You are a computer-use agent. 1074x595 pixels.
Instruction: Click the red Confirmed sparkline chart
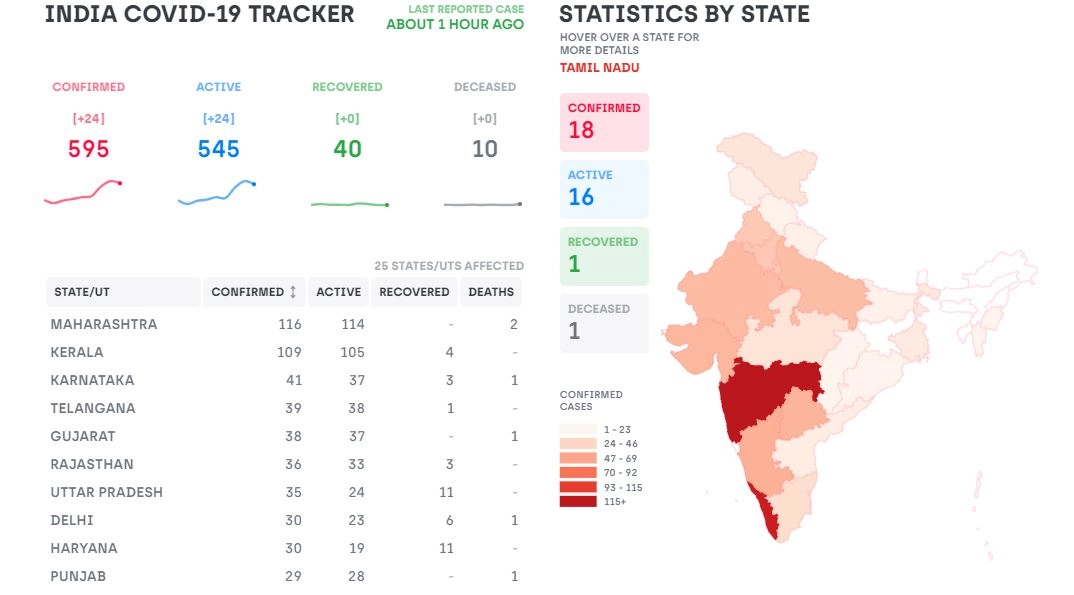[x=83, y=191]
